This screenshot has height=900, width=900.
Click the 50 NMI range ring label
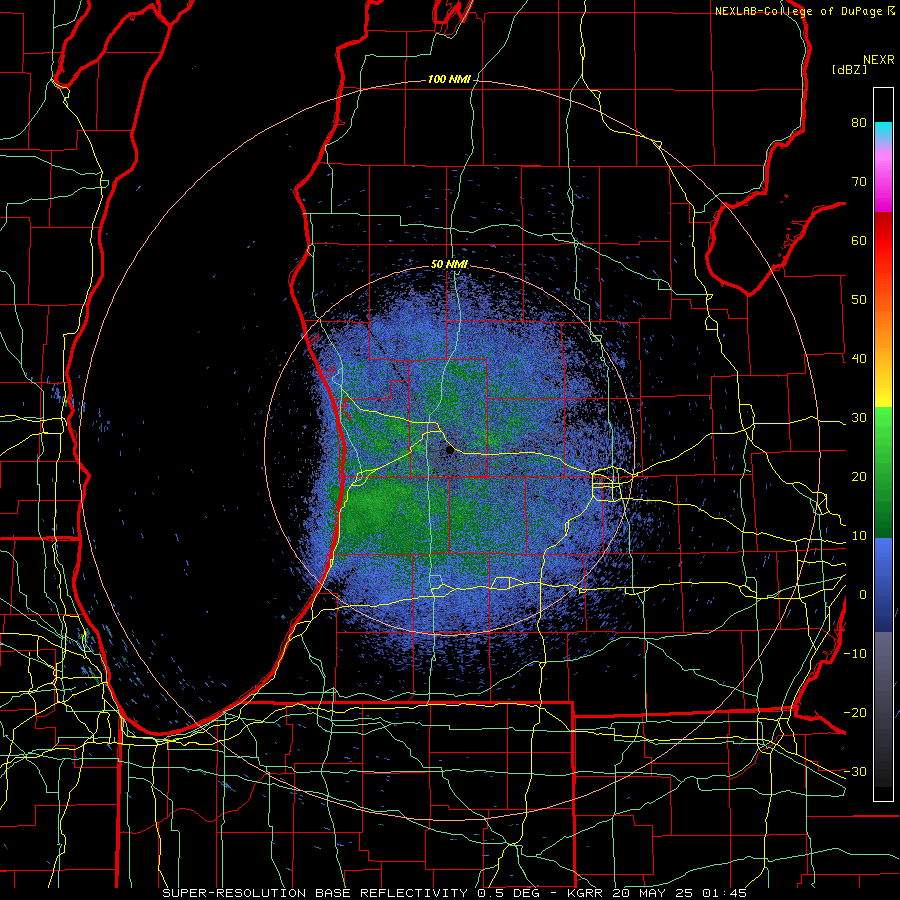(x=449, y=265)
